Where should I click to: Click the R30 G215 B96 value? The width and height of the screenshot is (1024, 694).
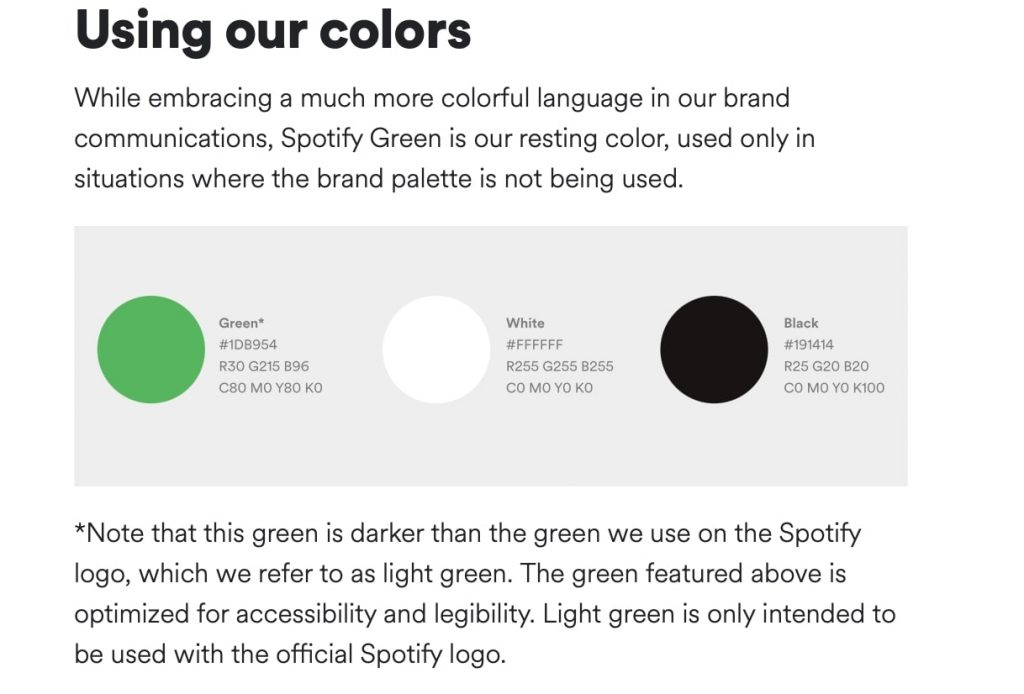point(264,366)
